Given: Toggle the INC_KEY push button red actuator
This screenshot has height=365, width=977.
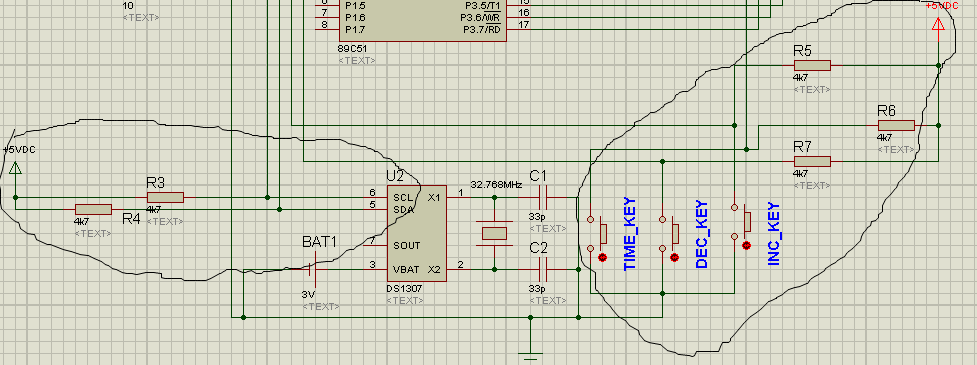Looking at the screenshot, I should click(746, 245).
